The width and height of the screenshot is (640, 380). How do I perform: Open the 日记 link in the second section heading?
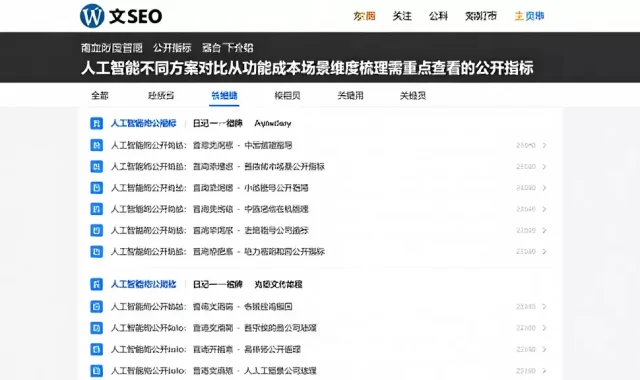tap(218, 284)
